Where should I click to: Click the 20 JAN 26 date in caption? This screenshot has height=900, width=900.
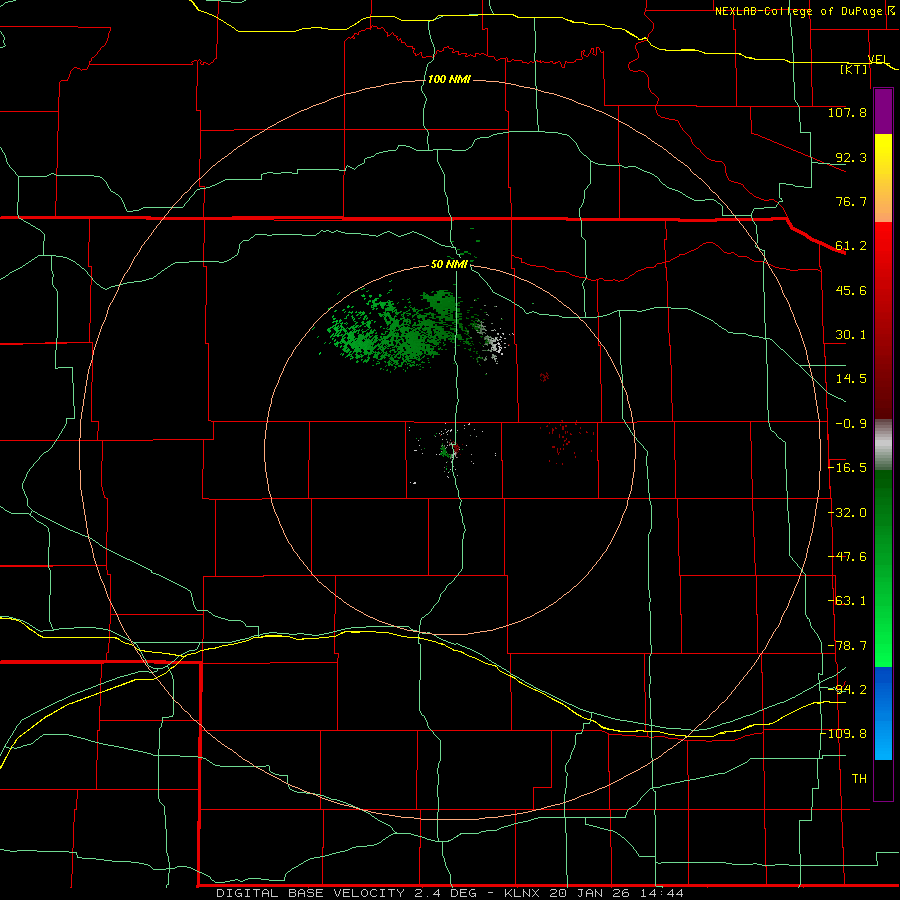[589, 893]
